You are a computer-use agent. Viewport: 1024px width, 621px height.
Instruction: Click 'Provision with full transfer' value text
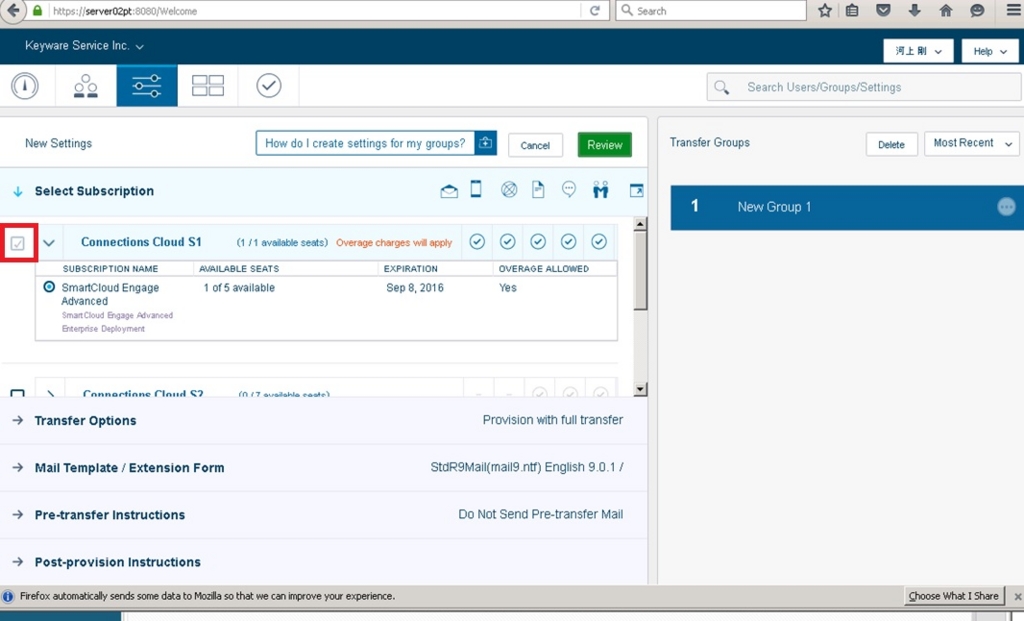(552, 420)
